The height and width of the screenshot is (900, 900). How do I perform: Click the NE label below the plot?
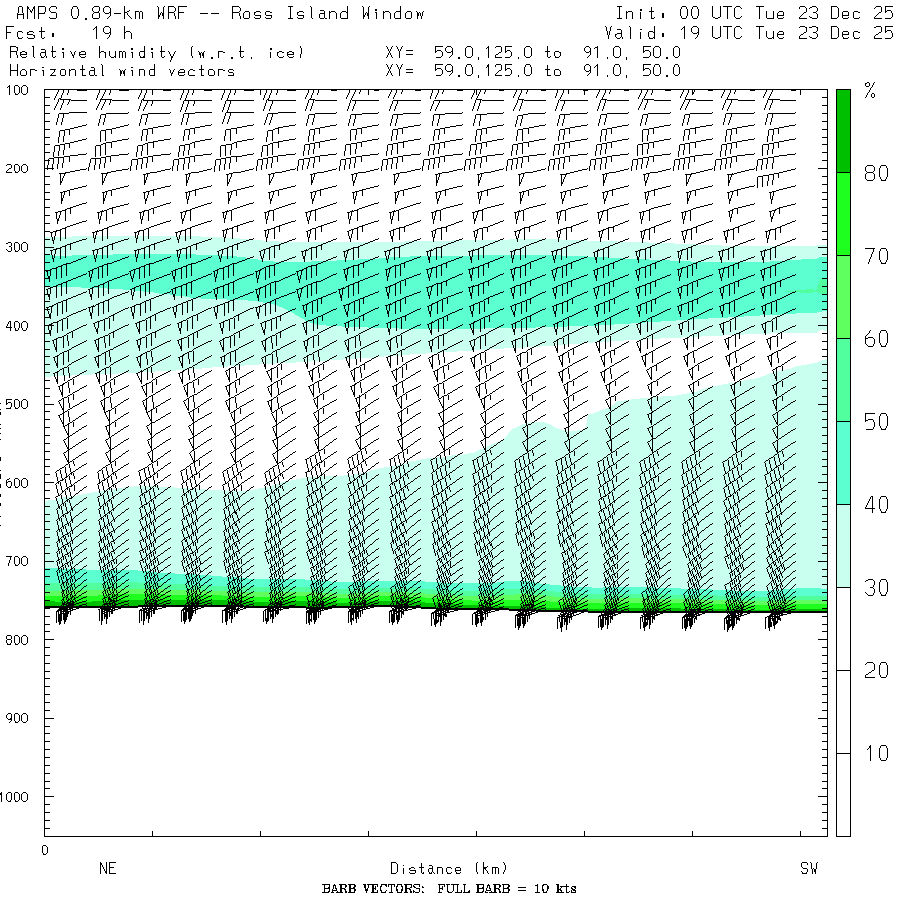tap(107, 869)
